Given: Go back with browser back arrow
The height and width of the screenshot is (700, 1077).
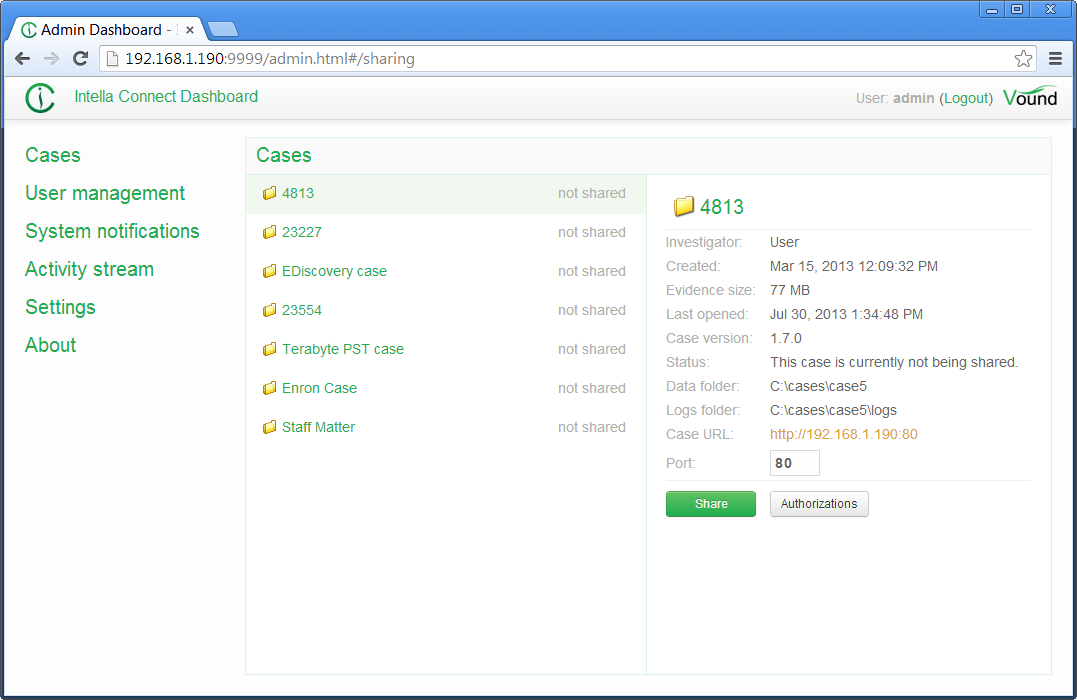Looking at the screenshot, I should [x=22, y=59].
